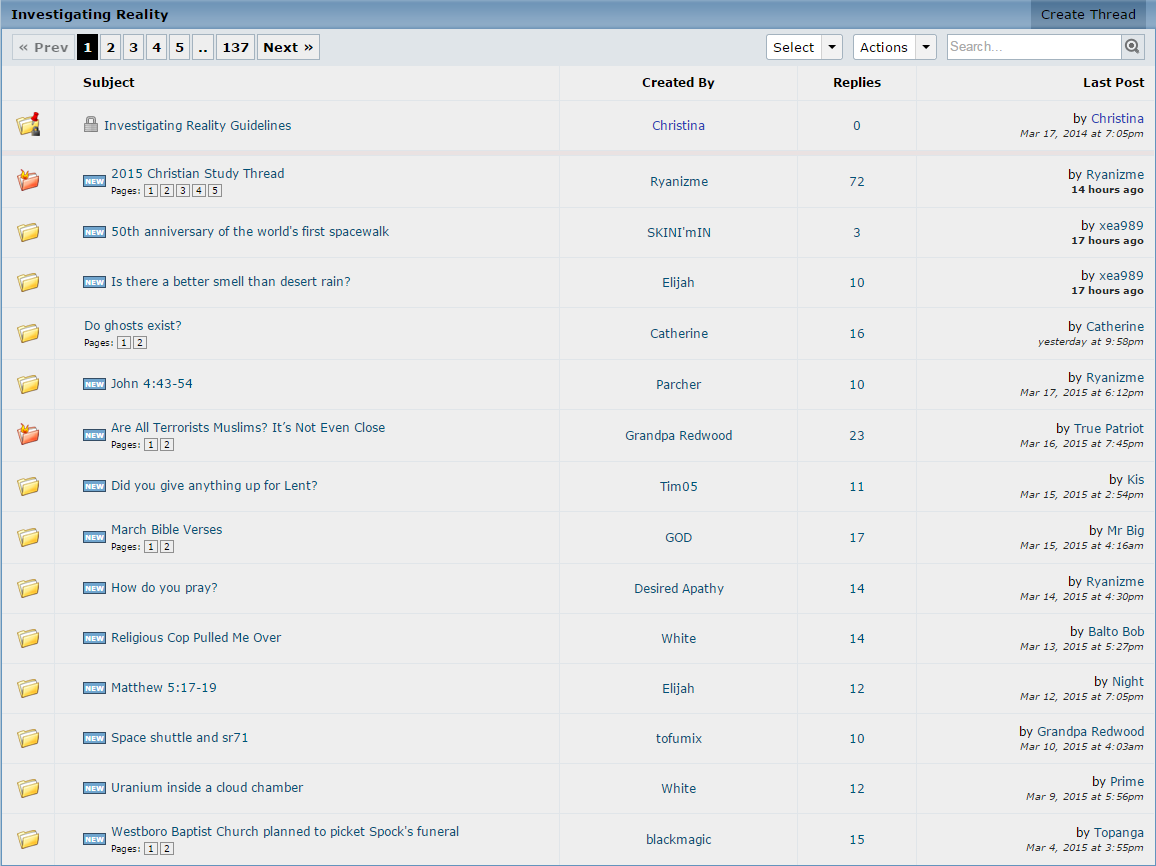Go to page 5 of 2015 Christian Study Thread
The height and width of the screenshot is (866, 1156).
(215, 191)
